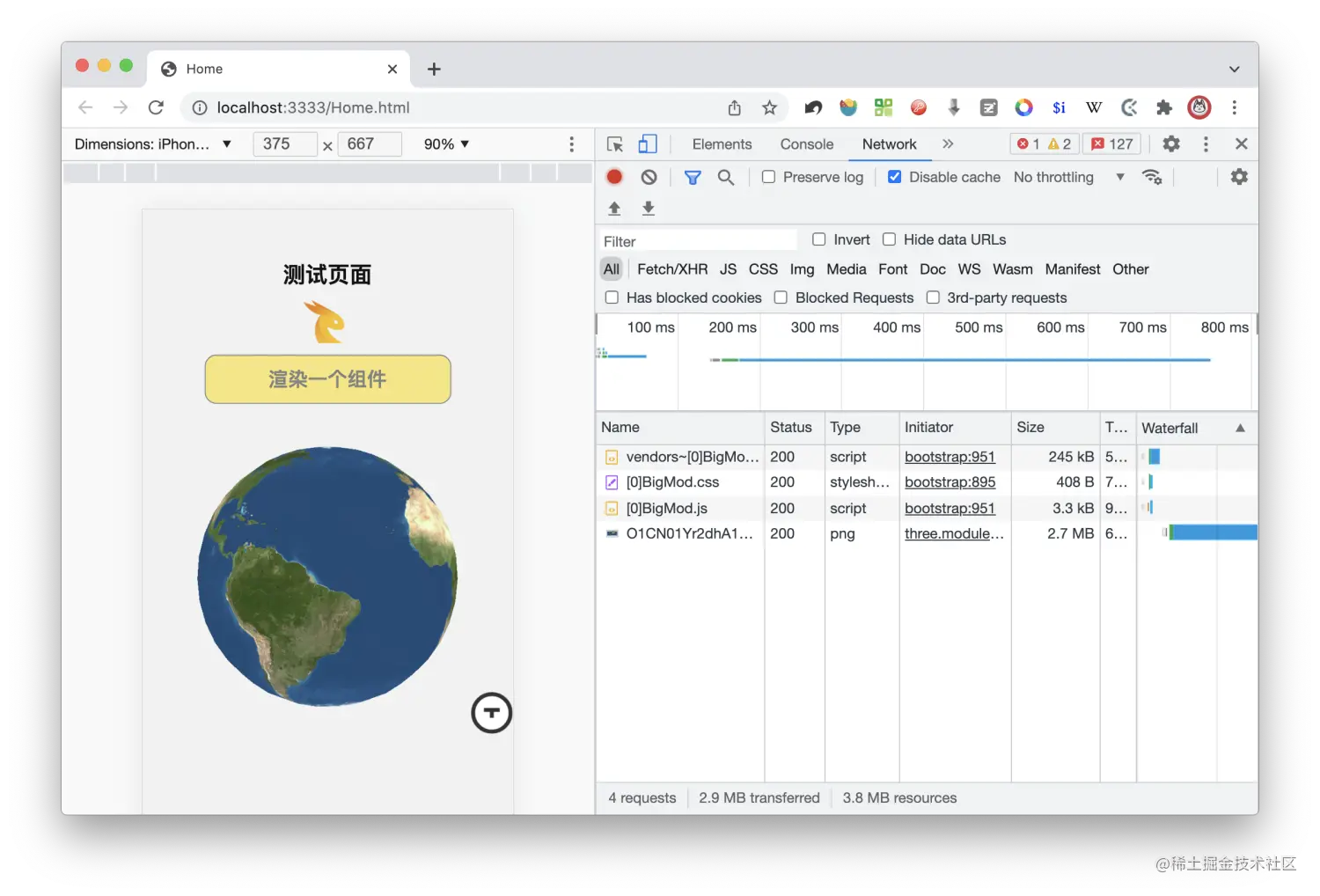Select the O1CN01Yr2dhA1 png request
This screenshot has height=896, width=1320.
point(926,533)
